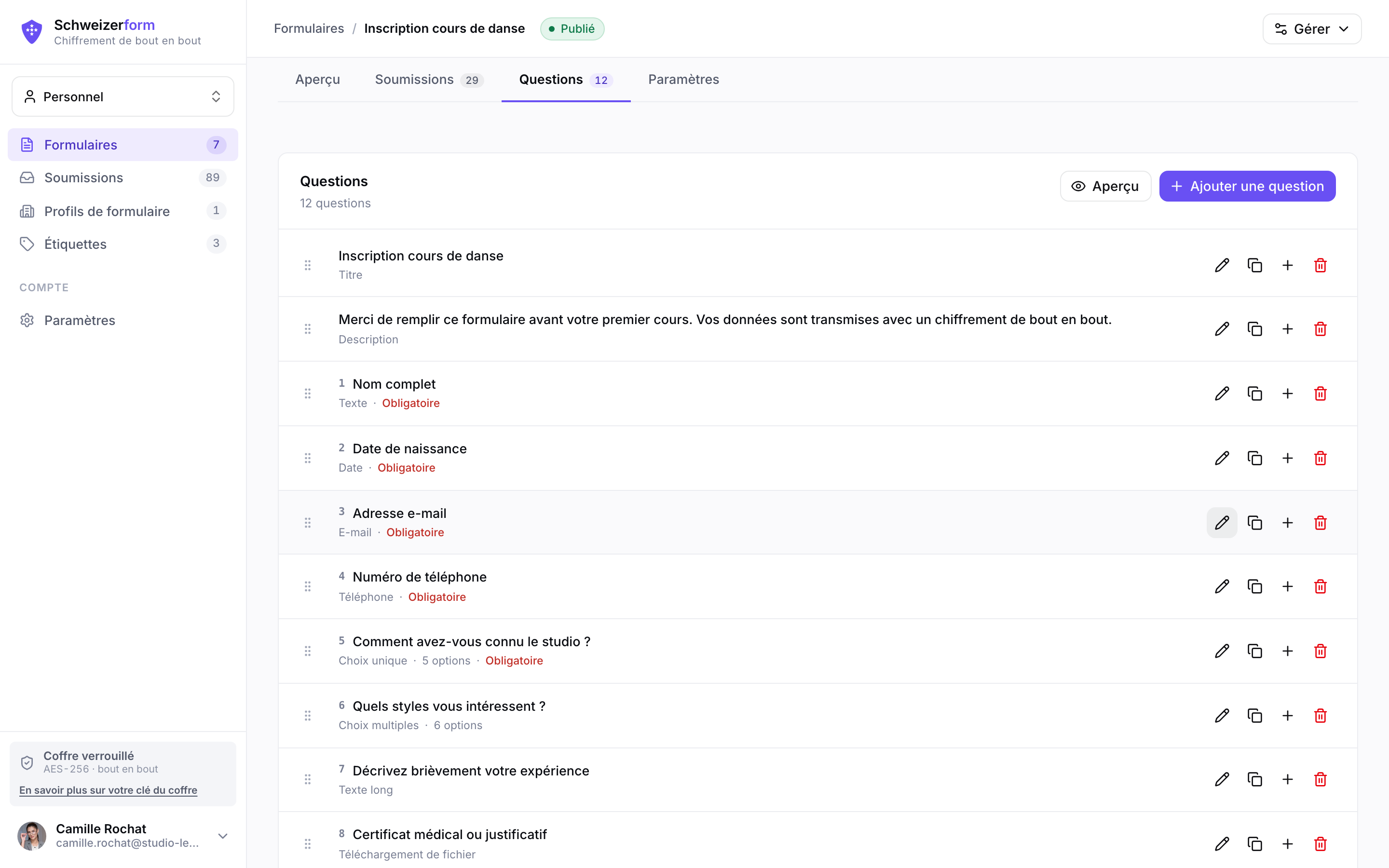The height and width of the screenshot is (868, 1389).
Task: Edit the Adresse e-mail question
Action: (x=1222, y=522)
